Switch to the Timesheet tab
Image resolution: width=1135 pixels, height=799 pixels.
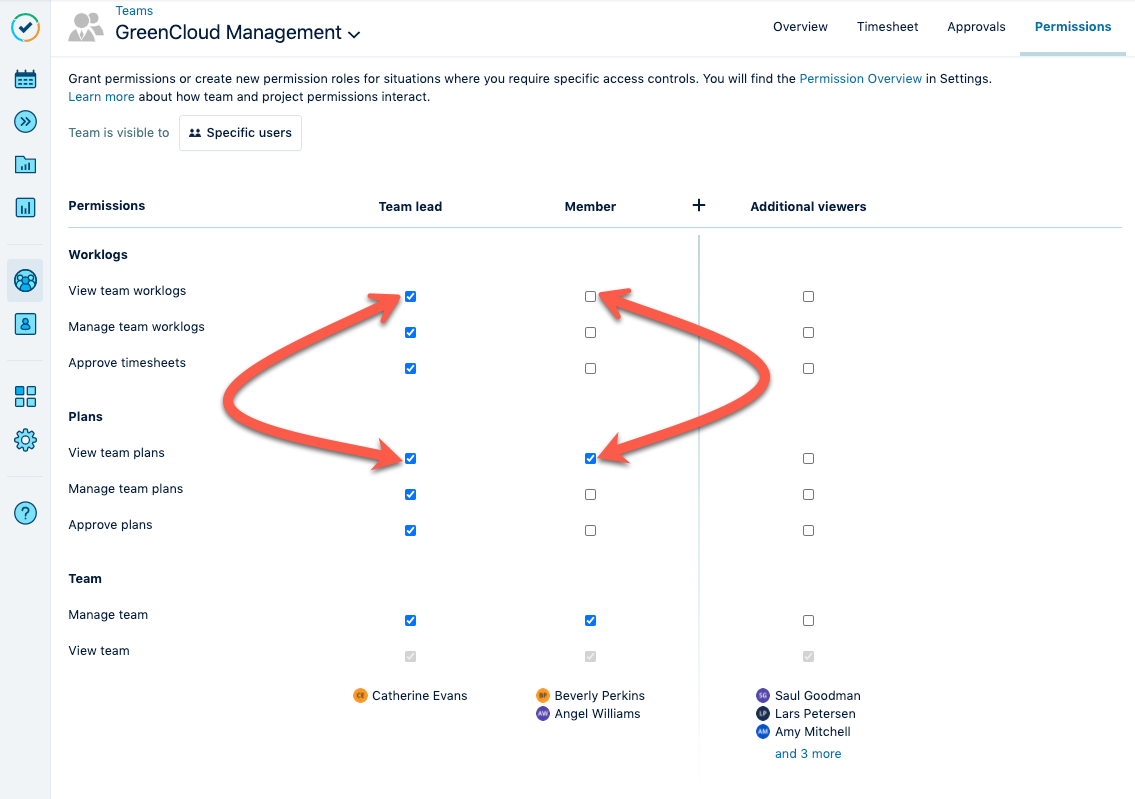(x=887, y=27)
